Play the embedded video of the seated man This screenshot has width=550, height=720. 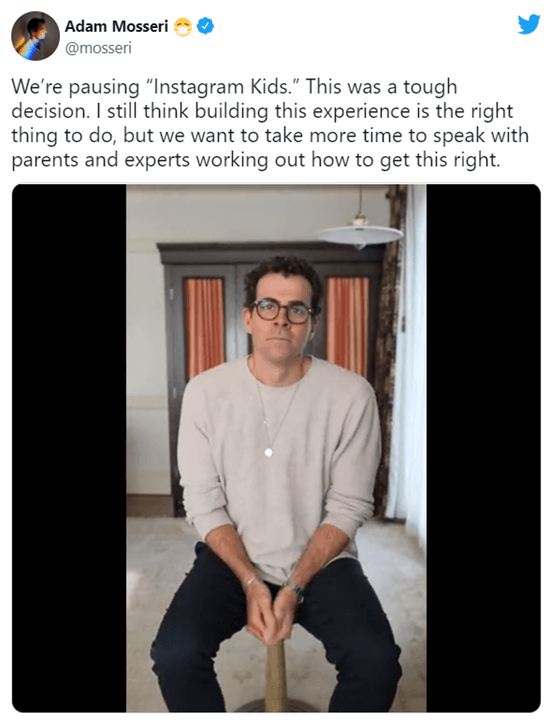276,448
